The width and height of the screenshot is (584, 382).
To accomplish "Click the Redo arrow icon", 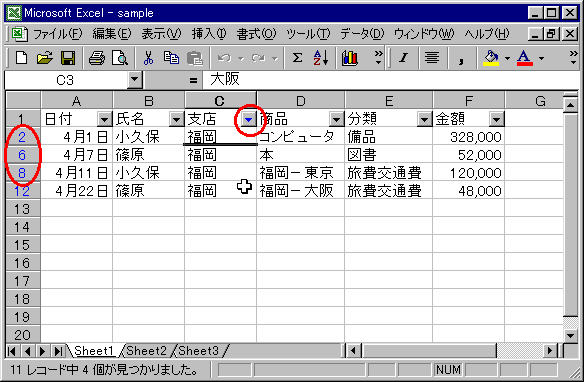I will pyautogui.click(x=258, y=58).
